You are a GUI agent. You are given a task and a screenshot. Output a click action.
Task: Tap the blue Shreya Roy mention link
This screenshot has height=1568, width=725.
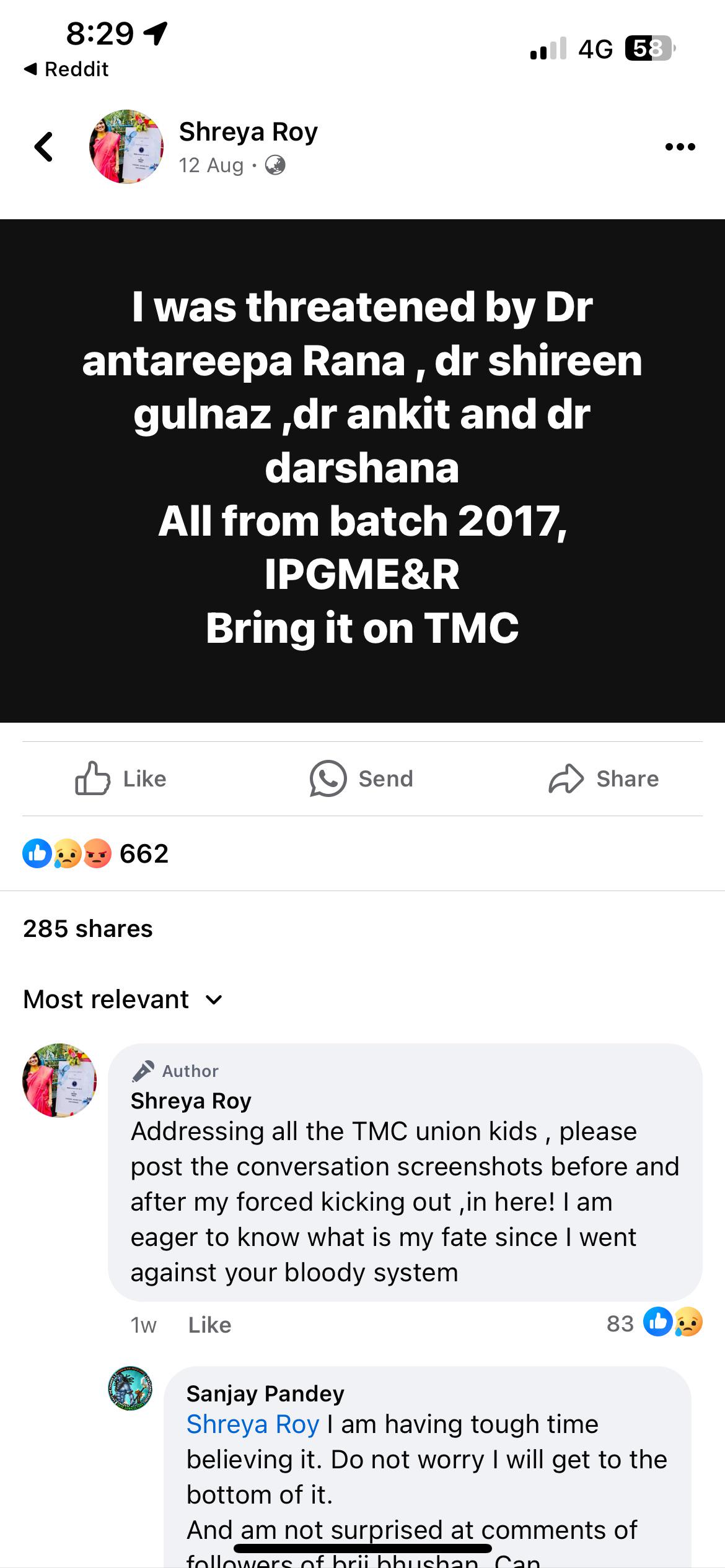tap(253, 1424)
